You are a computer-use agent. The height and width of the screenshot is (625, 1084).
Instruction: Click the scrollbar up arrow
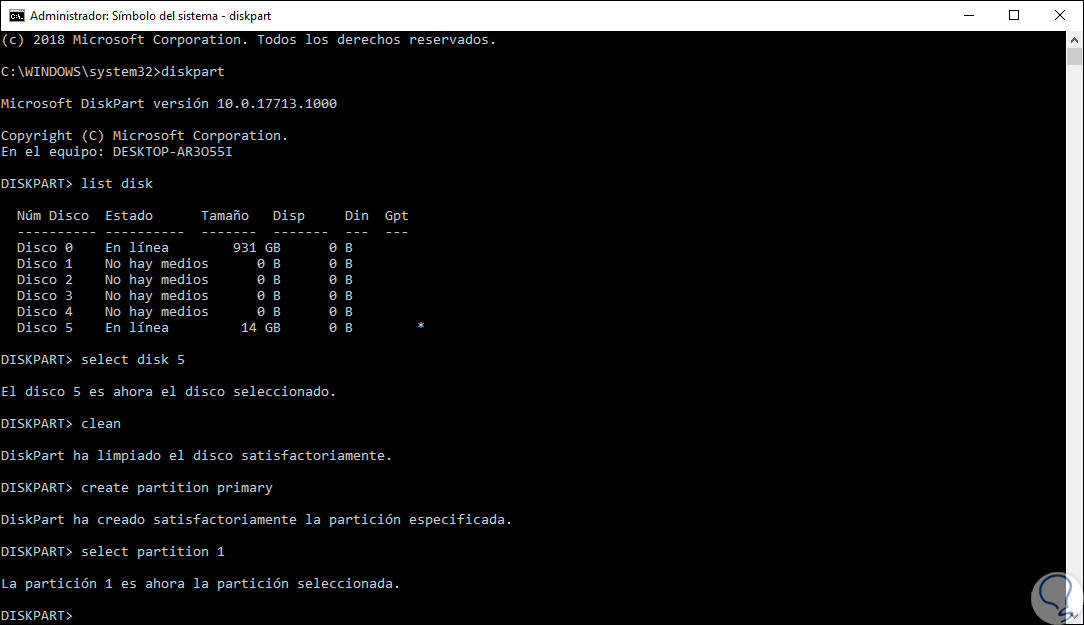pyautogui.click(x=1074, y=40)
